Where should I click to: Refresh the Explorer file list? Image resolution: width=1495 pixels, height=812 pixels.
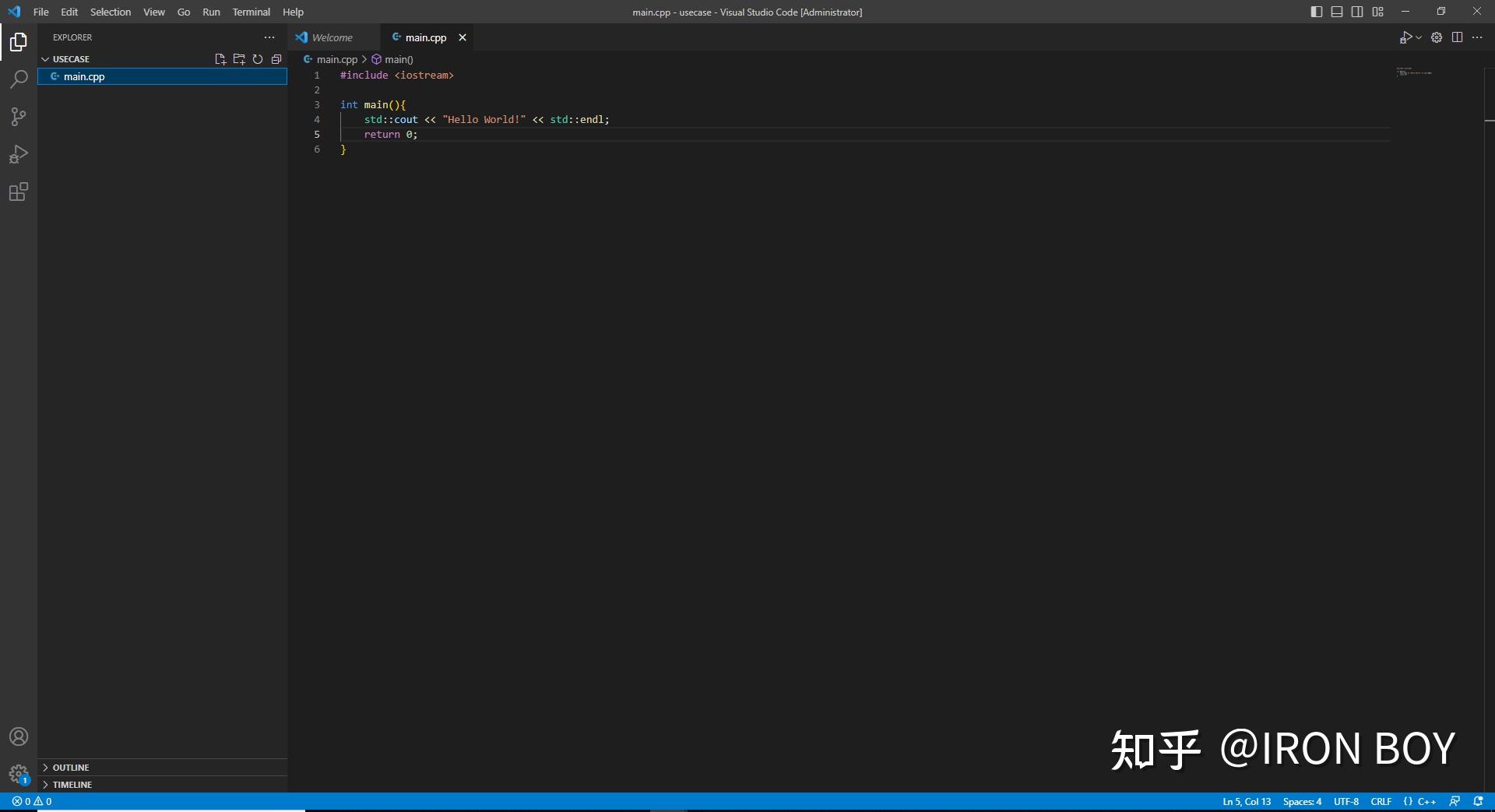pos(258,58)
